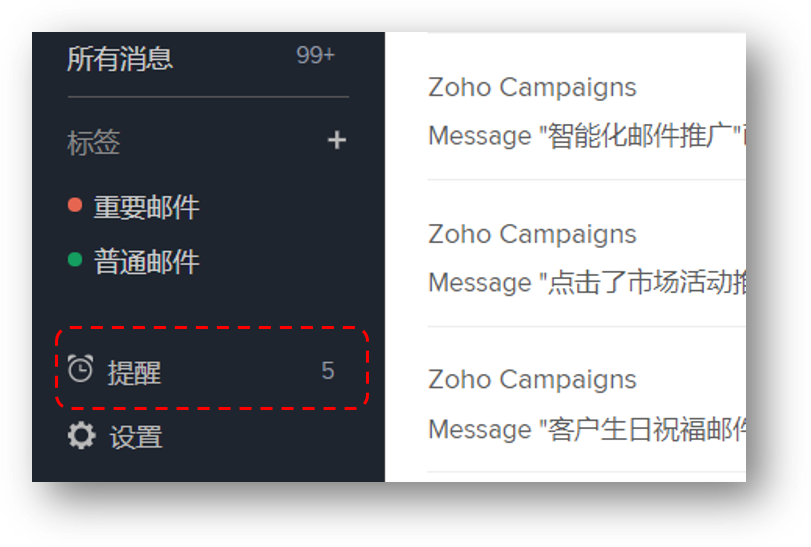Click the divider line under 所有消息

point(208,97)
